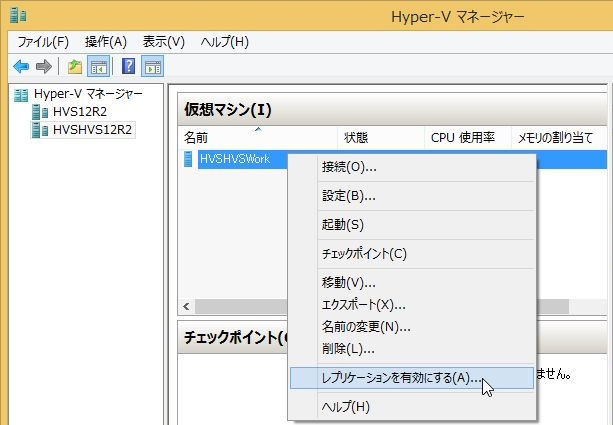The height and width of the screenshot is (425, 613).
Task: Select the HVS12R2 server in tree
Action: tap(80, 112)
